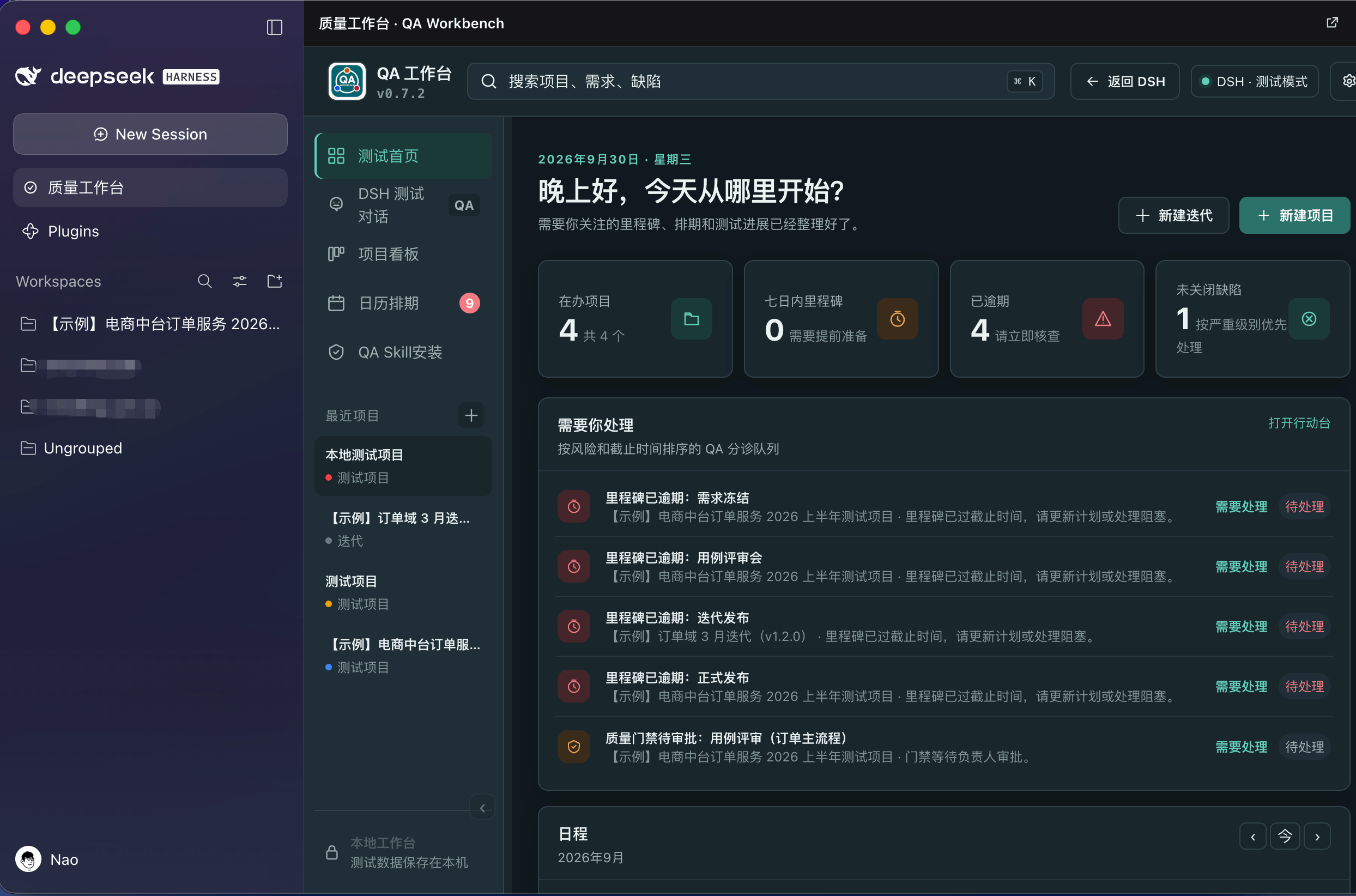The width and height of the screenshot is (1356, 896).
Task: Add a recent project with plus icon
Action: [471, 415]
